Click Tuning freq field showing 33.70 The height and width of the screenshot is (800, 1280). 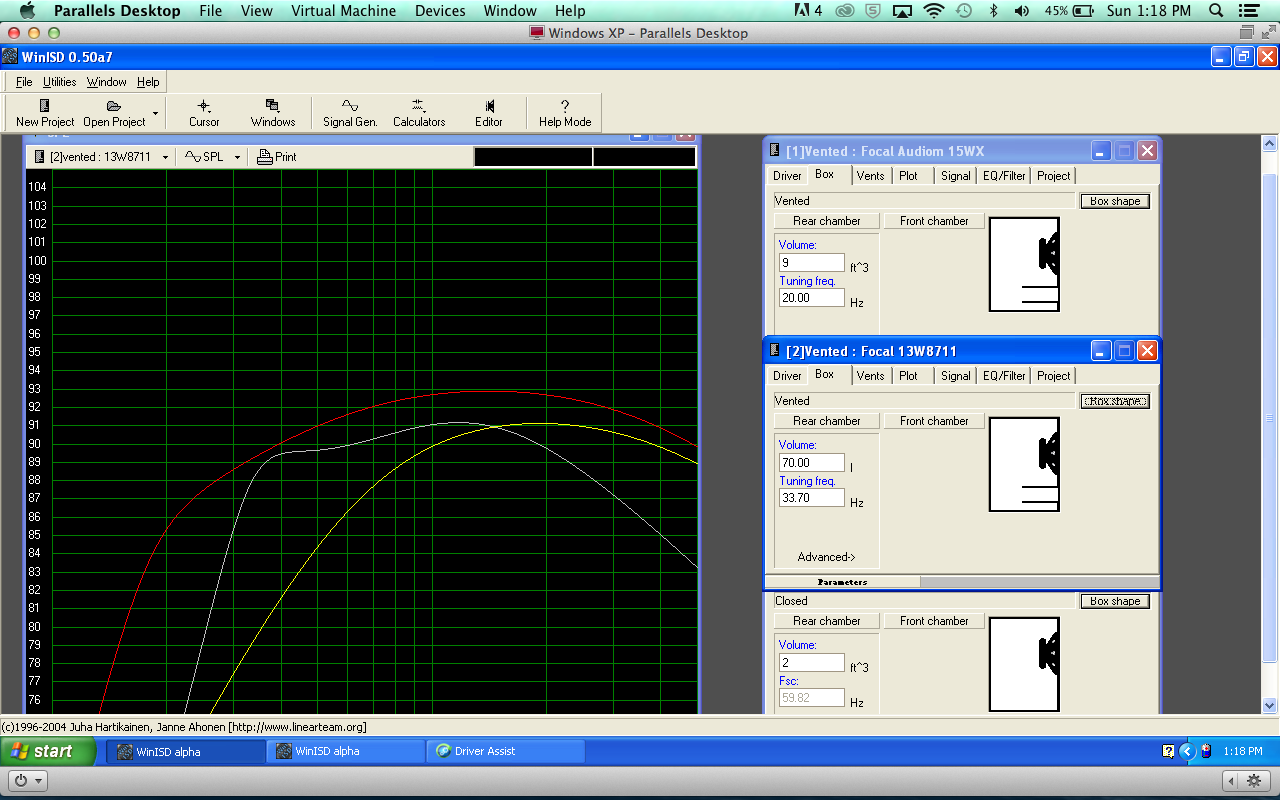812,498
